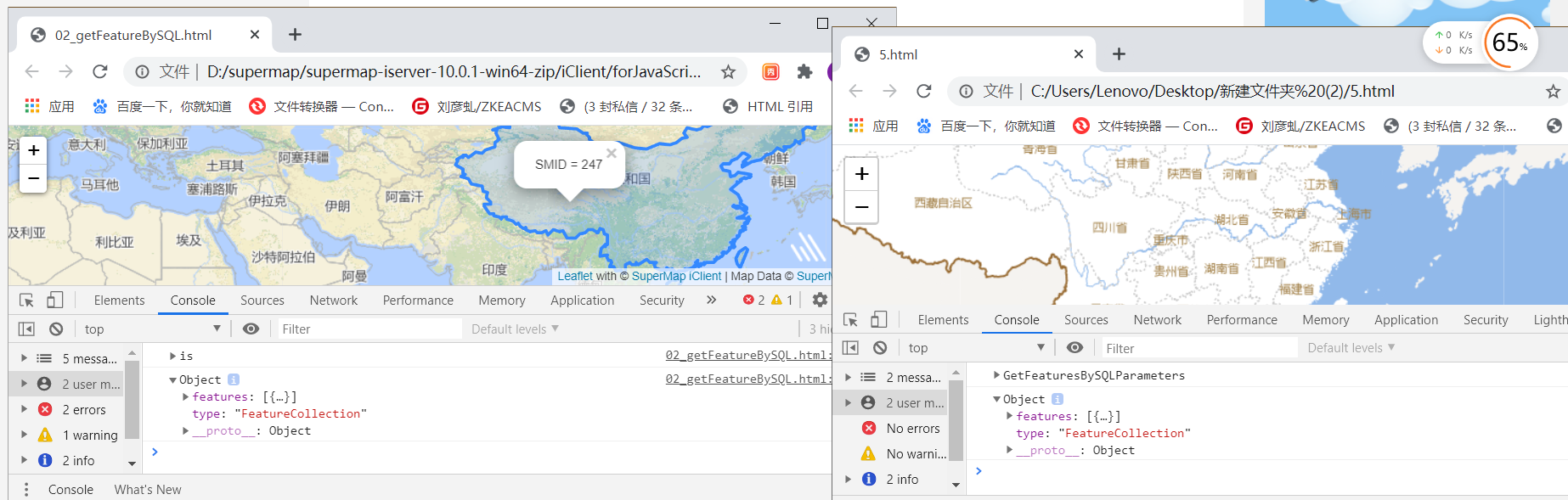This screenshot has width=1568, height=500.
Task: Open Default levels dropdown in left DevTools
Action: 515,329
